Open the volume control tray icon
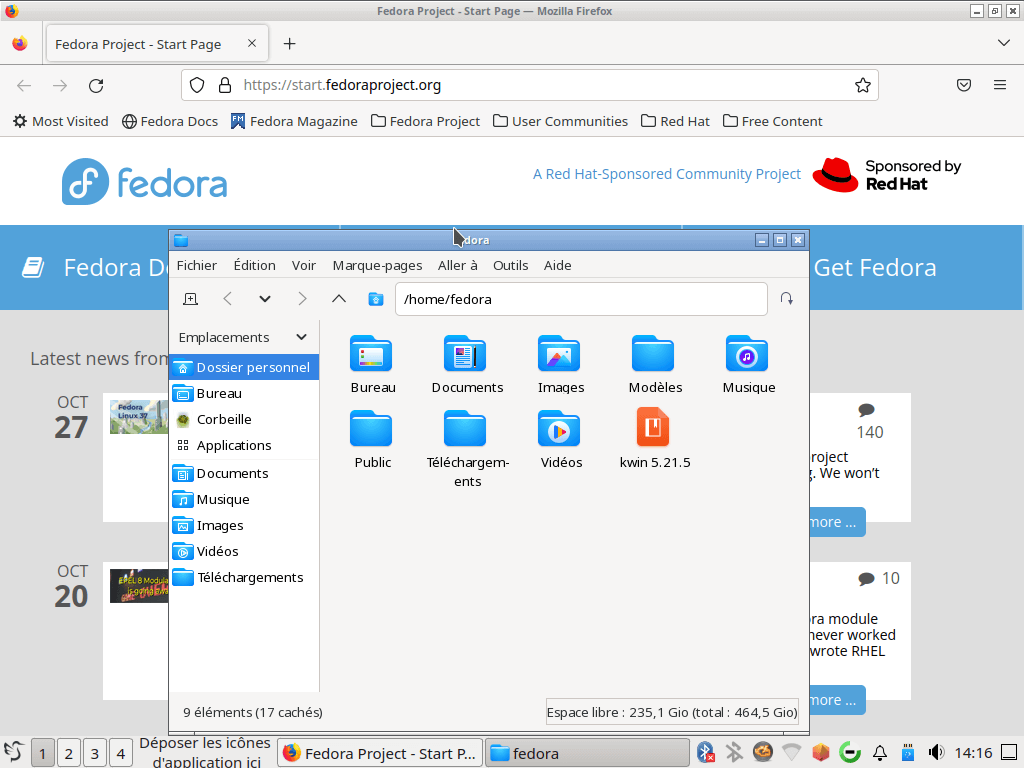The image size is (1024, 768). point(936,752)
